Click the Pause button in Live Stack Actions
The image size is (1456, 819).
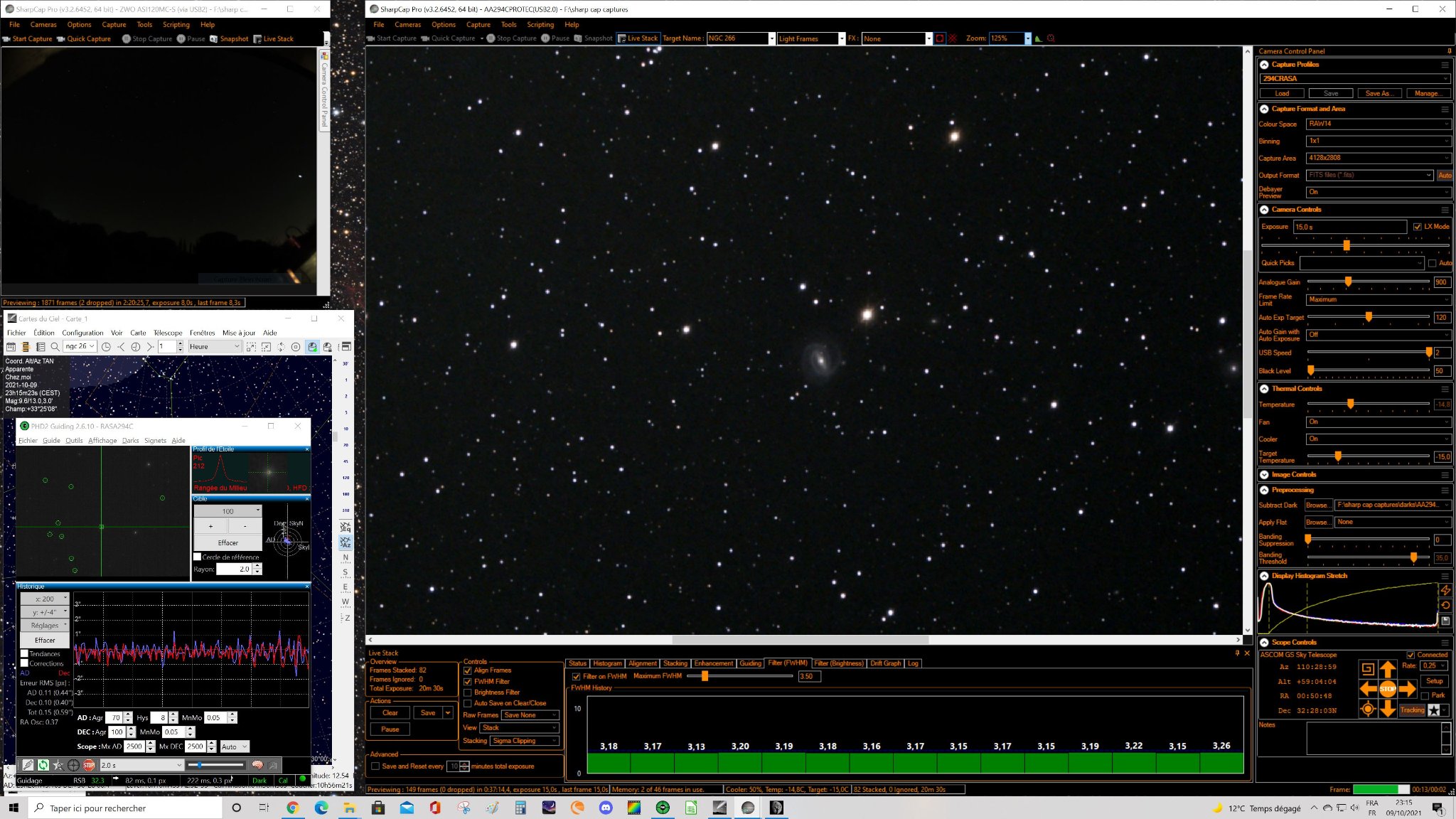coord(390,729)
